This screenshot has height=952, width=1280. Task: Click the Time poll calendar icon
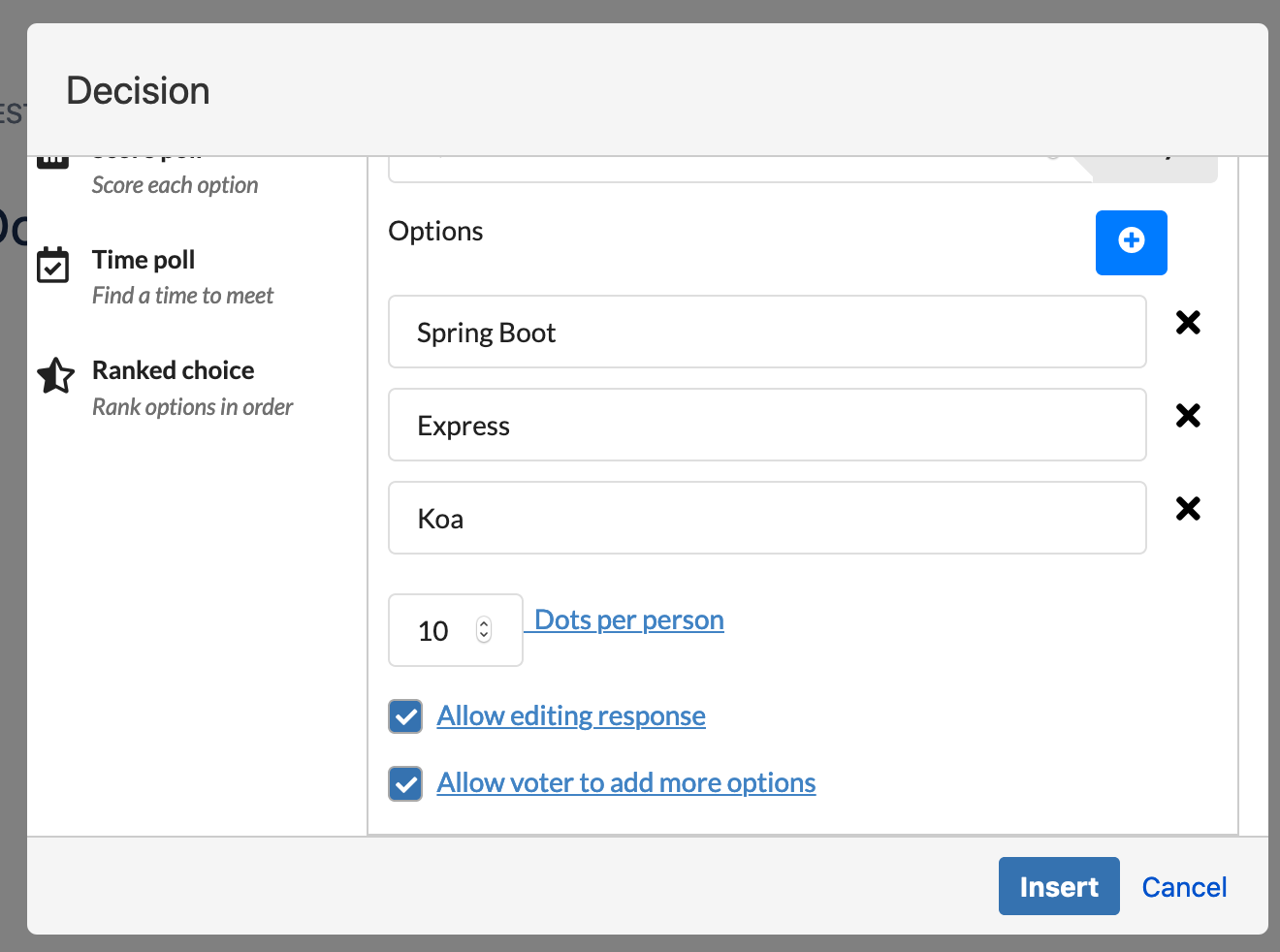(x=53, y=265)
